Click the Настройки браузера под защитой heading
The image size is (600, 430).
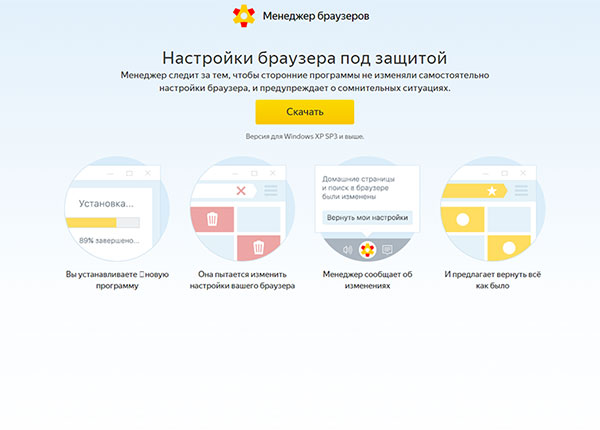click(x=305, y=58)
